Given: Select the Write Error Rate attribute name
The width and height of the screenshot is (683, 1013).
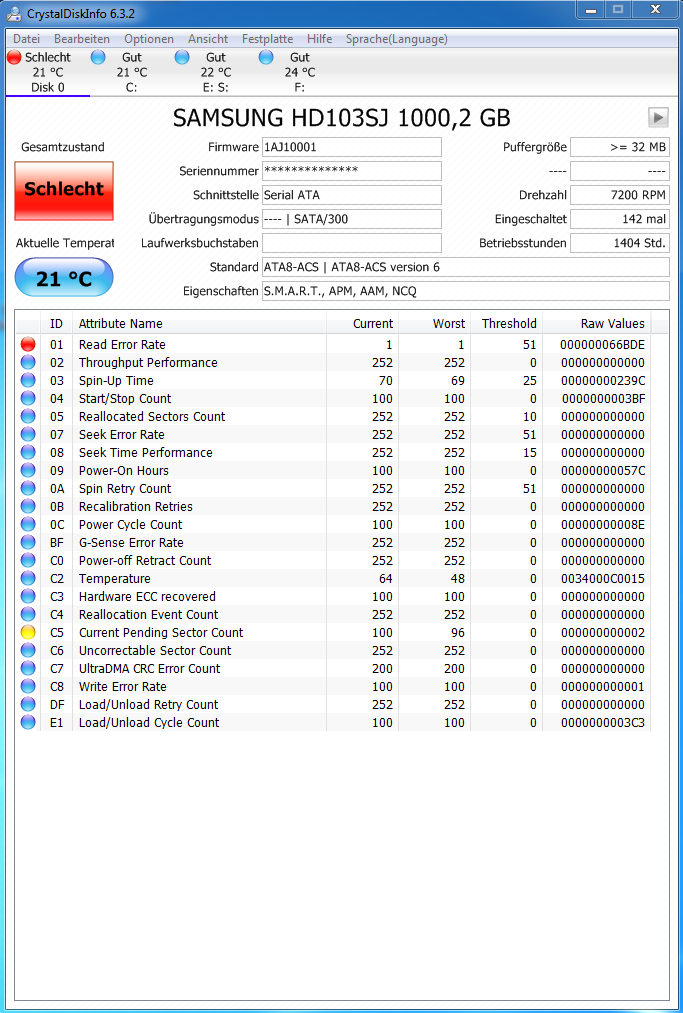Looking at the screenshot, I should 123,687.
